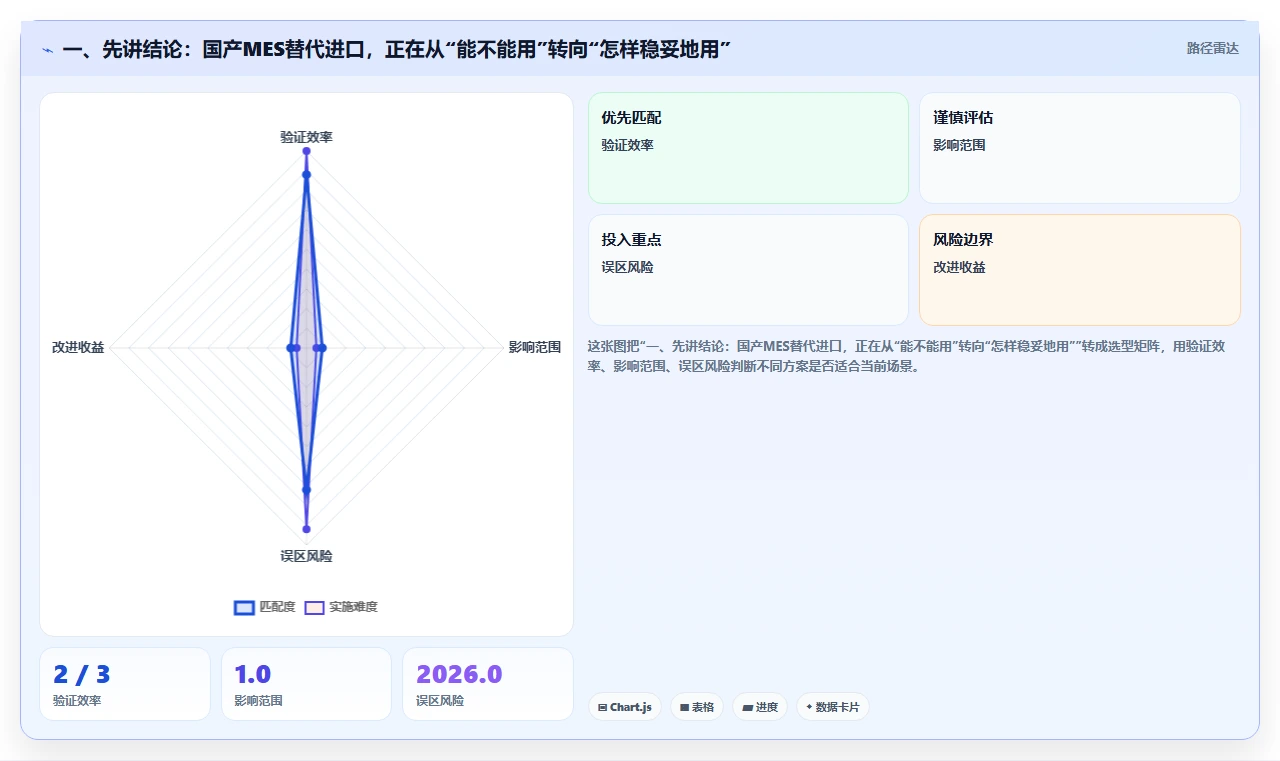
Task: Select the 表格 tag
Action: (x=697, y=707)
